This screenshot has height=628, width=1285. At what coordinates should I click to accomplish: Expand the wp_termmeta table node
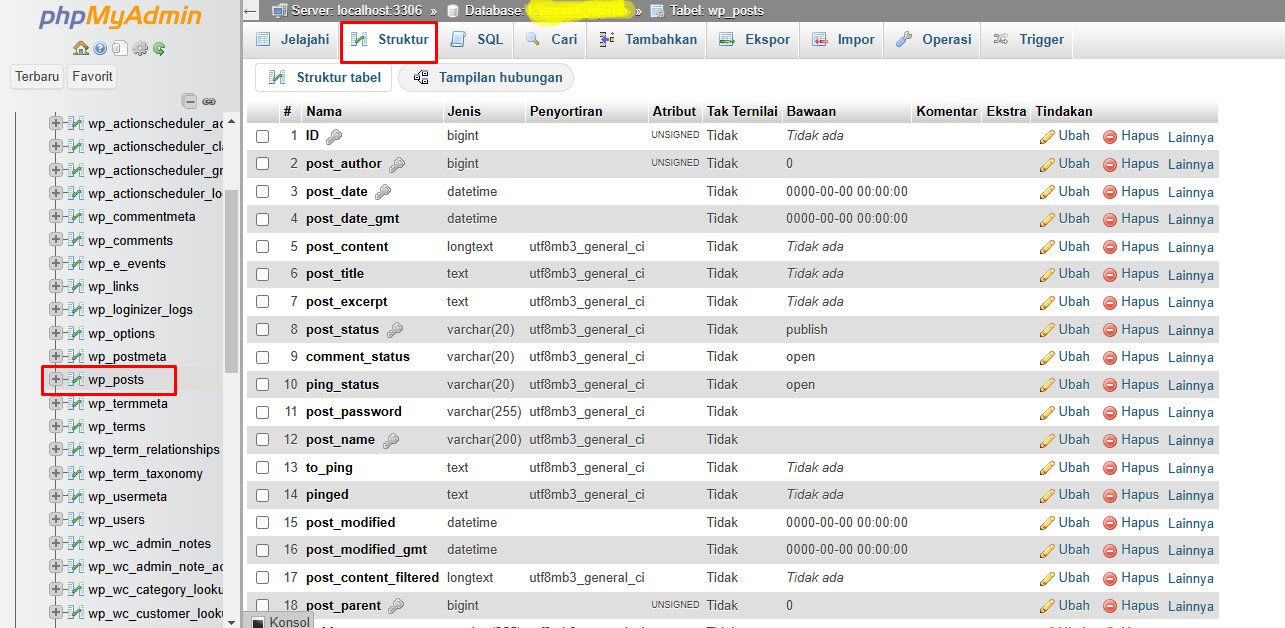[56, 403]
